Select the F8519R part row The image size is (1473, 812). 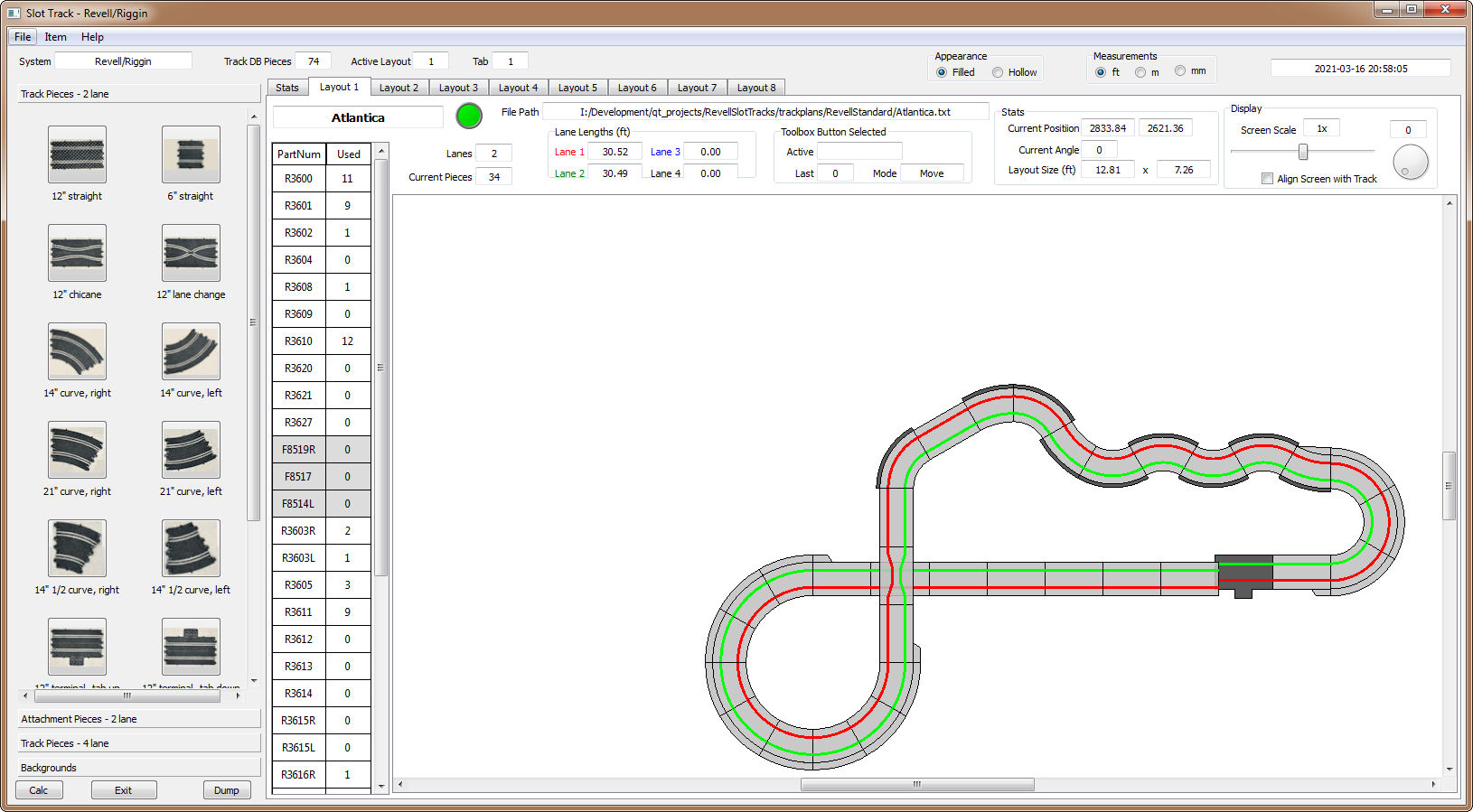coord(322,450)
